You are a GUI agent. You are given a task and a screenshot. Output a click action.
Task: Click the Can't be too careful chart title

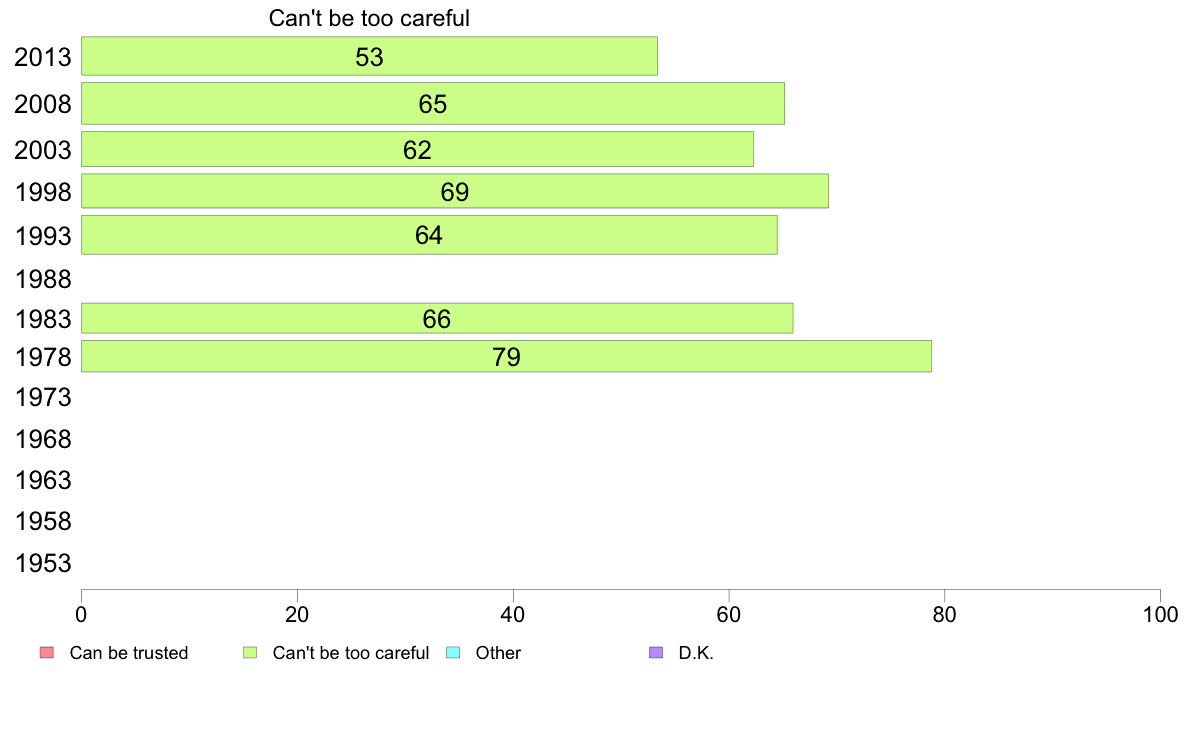click(x=369, y=18)
